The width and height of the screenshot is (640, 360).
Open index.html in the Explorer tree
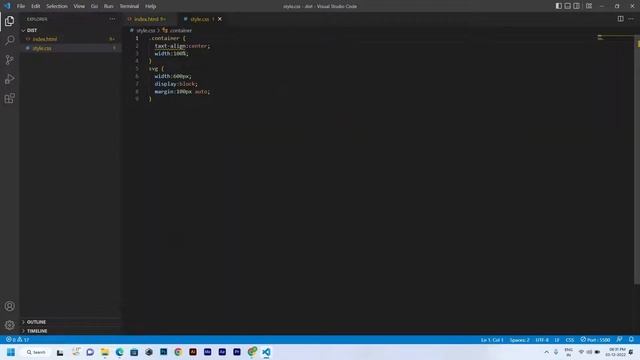[70, 39]
